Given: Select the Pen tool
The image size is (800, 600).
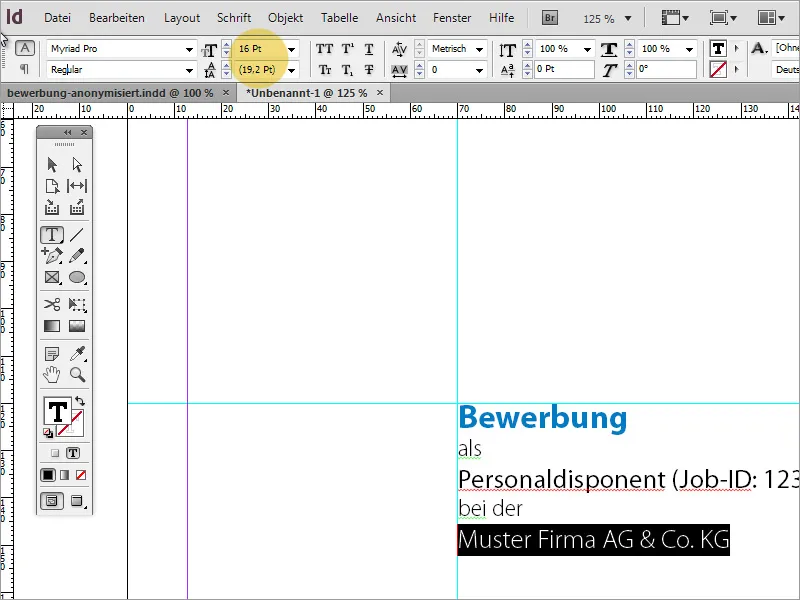Looking at the screenshot, I should [52, 257].
